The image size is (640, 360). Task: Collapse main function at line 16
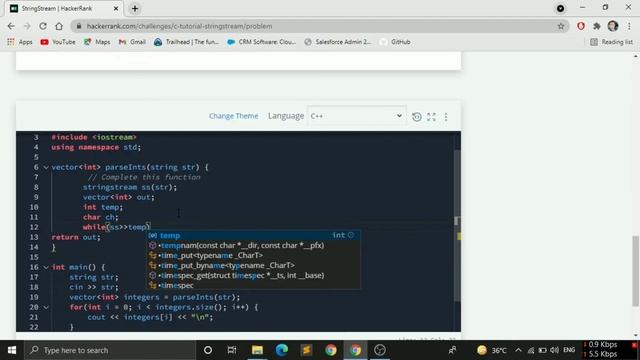tap(46, 267)
